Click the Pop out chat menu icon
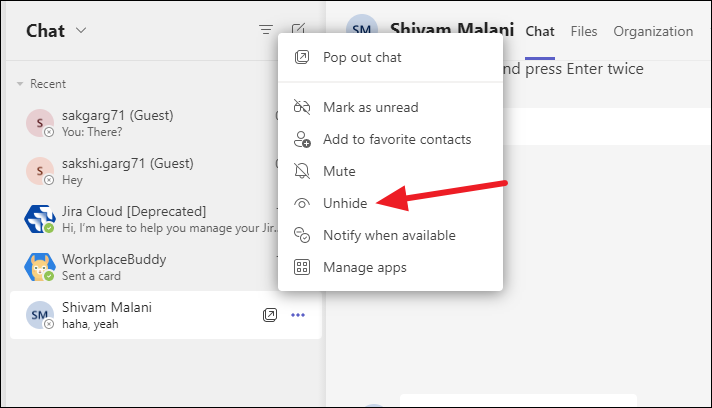Image resolution: width=712 pixels, height=408 pixels. pyautogui.click(x=302, y=57)
